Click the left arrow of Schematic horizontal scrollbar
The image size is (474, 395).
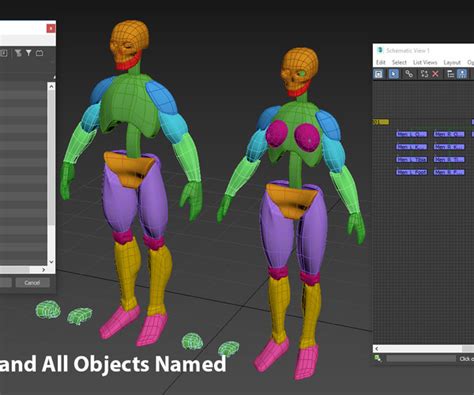[376, 349]
